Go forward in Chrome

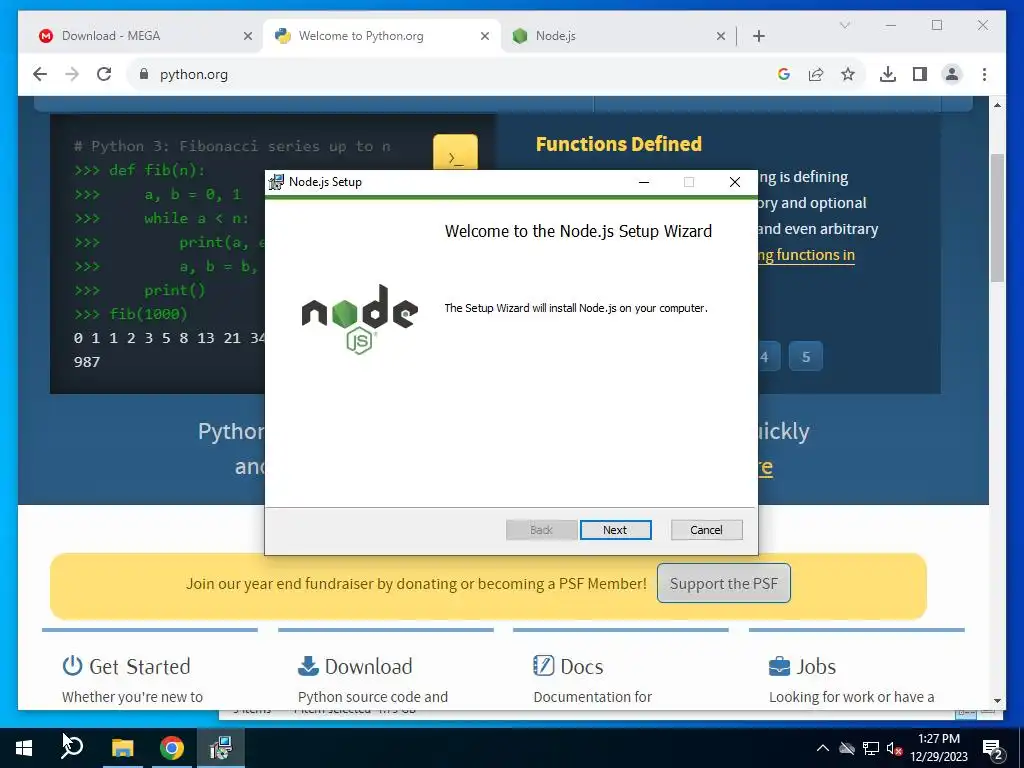72,74
